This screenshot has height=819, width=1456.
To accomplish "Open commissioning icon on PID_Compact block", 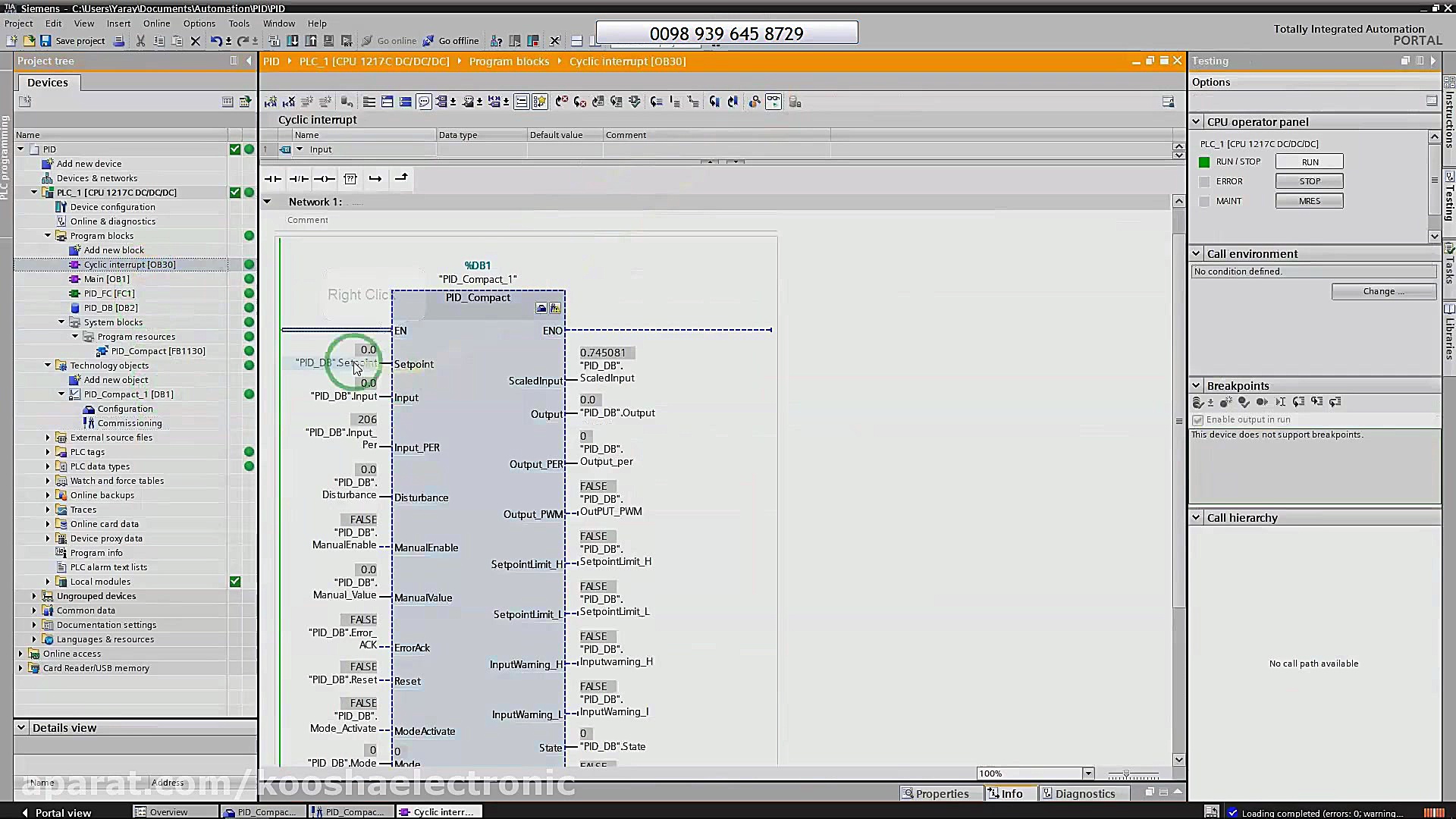I will [x=555, y=308].
